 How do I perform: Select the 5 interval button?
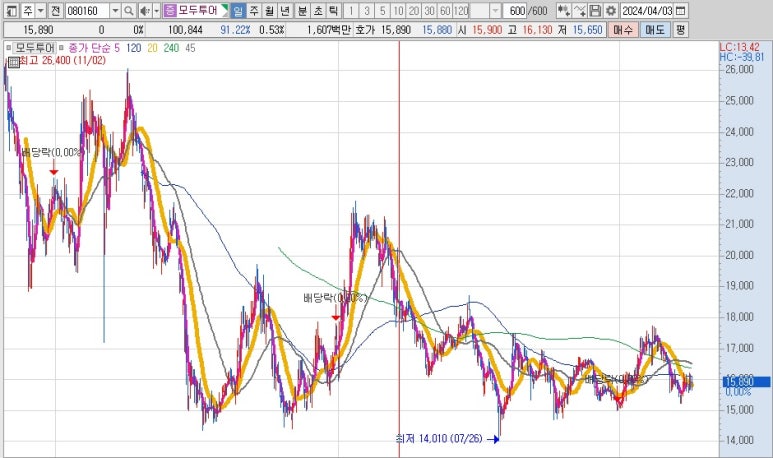383,10
